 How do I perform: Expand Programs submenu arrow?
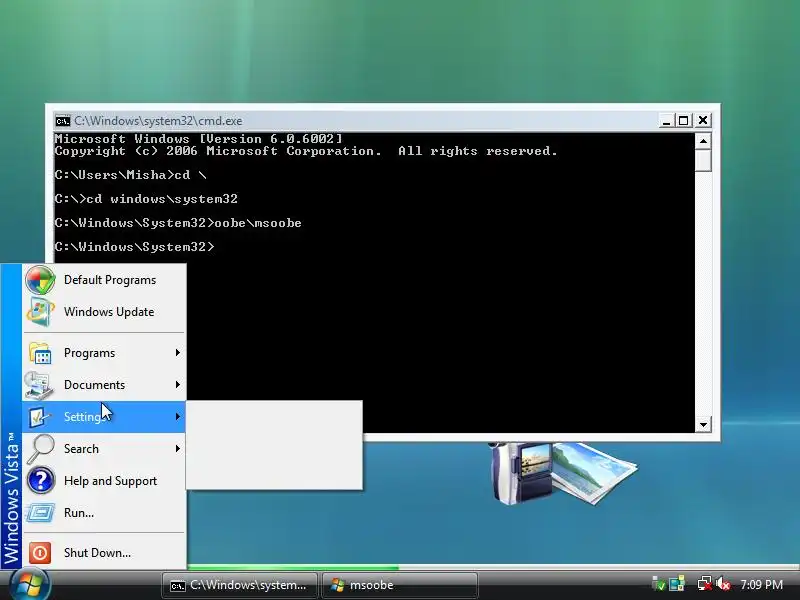178,353
